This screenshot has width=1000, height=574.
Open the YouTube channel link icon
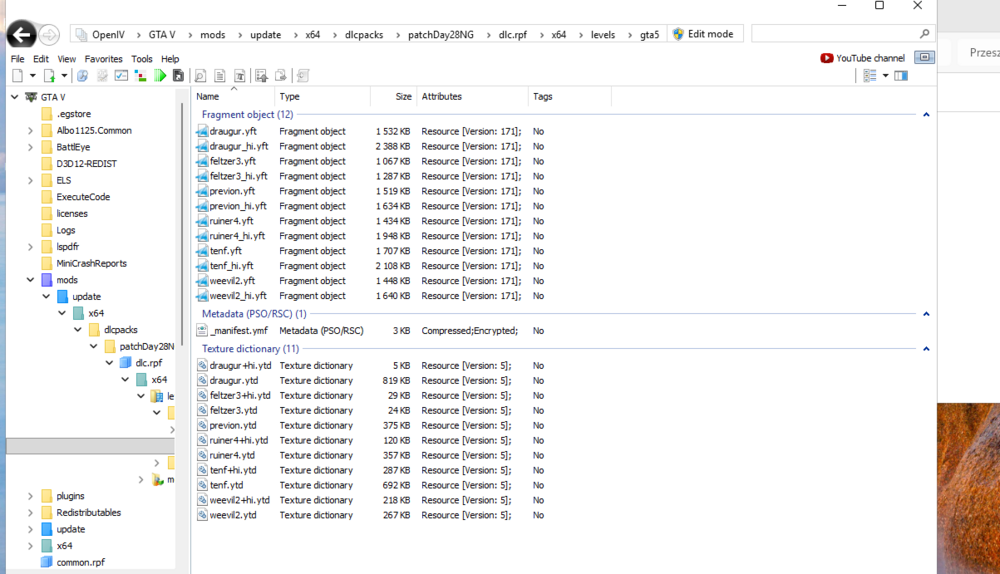coord(827,58)
